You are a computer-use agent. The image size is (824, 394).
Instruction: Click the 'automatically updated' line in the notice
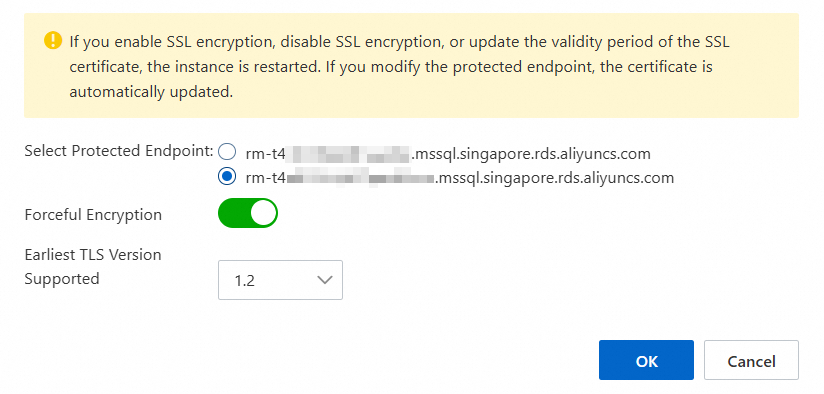[x=151, y=92]
